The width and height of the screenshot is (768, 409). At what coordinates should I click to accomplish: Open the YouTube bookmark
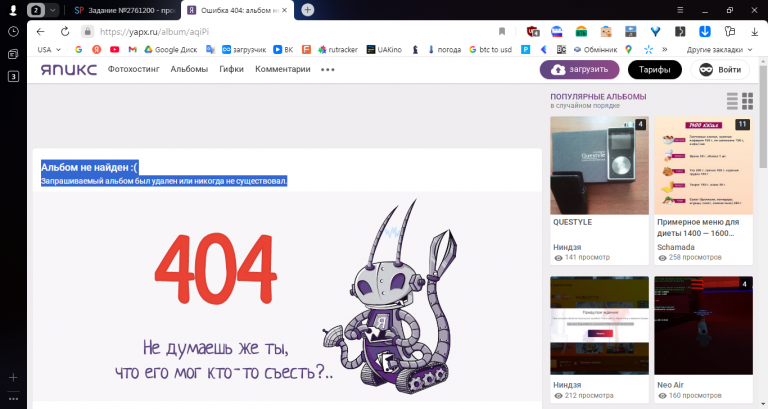pyautogui.click(x=115, y=49)
